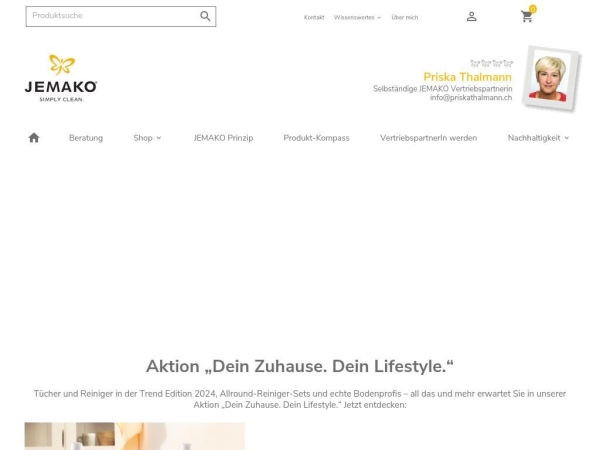This screenshot has height=450, width=600.
Task: Click the JEMAKO butterfly logo
Action: tap(61, 78)
